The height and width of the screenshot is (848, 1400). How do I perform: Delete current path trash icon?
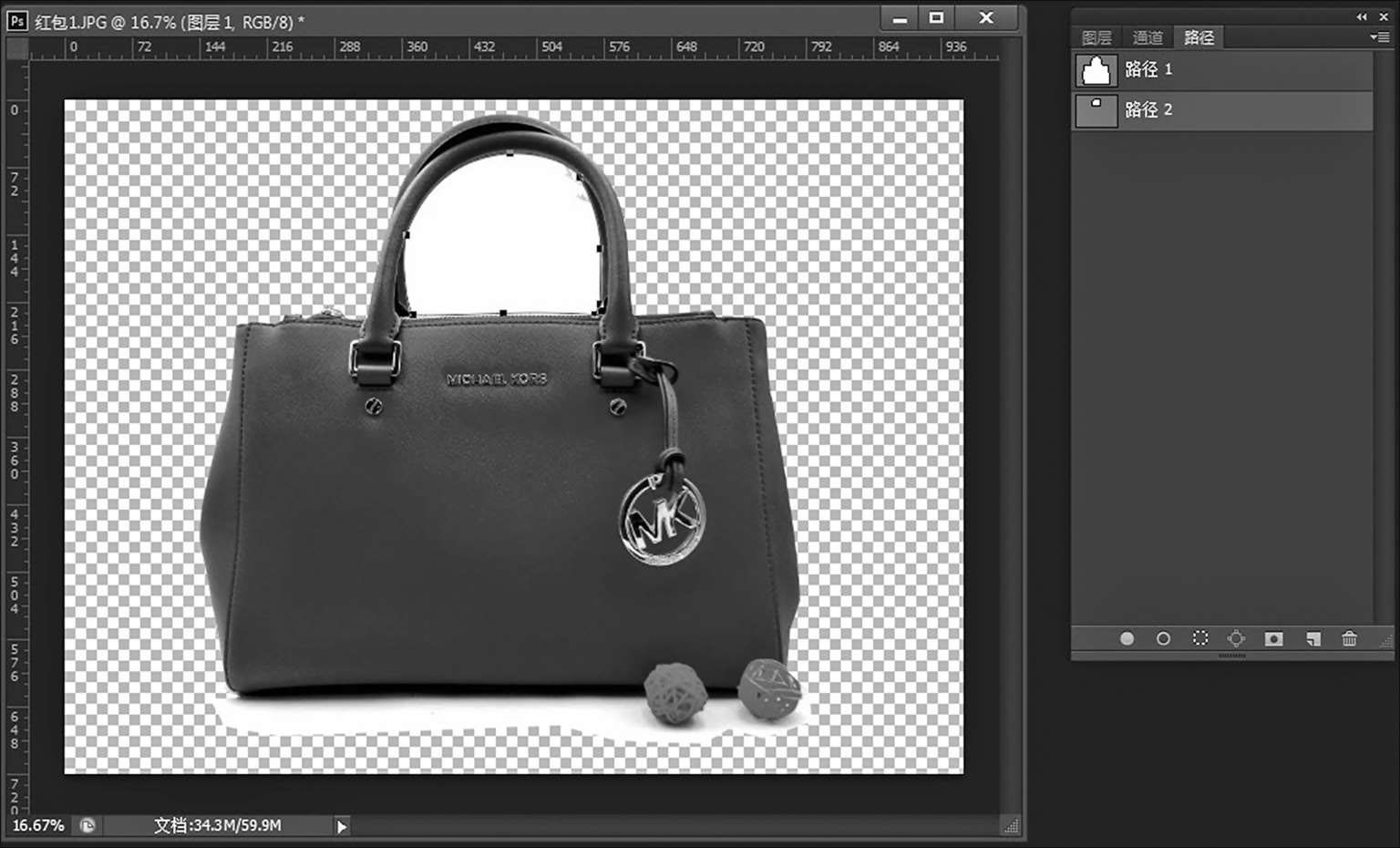point(1349,639)
